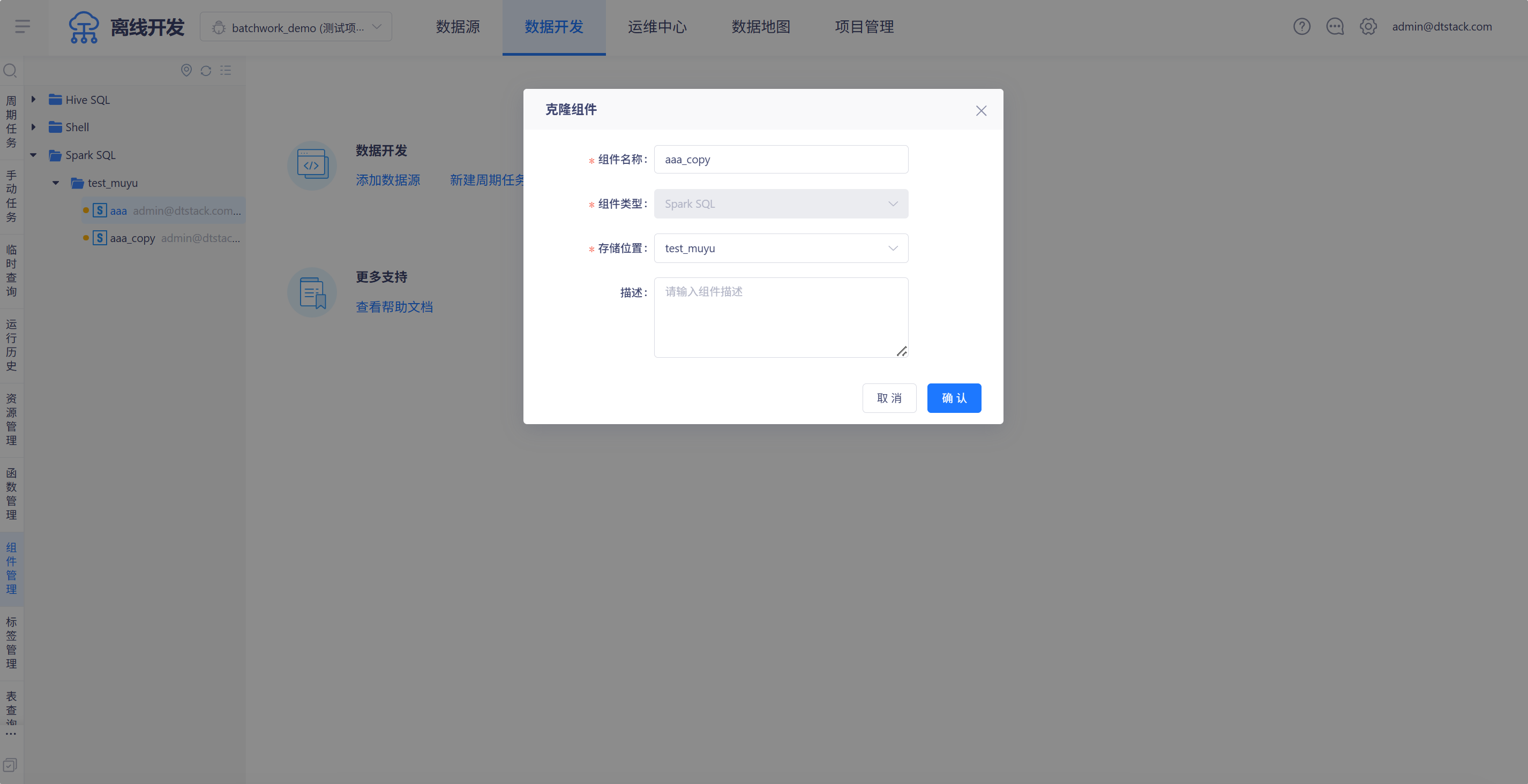Open 组件管理 sidebar section
The height and width of the screenshot is (784, 1528).
coord(11,568)
